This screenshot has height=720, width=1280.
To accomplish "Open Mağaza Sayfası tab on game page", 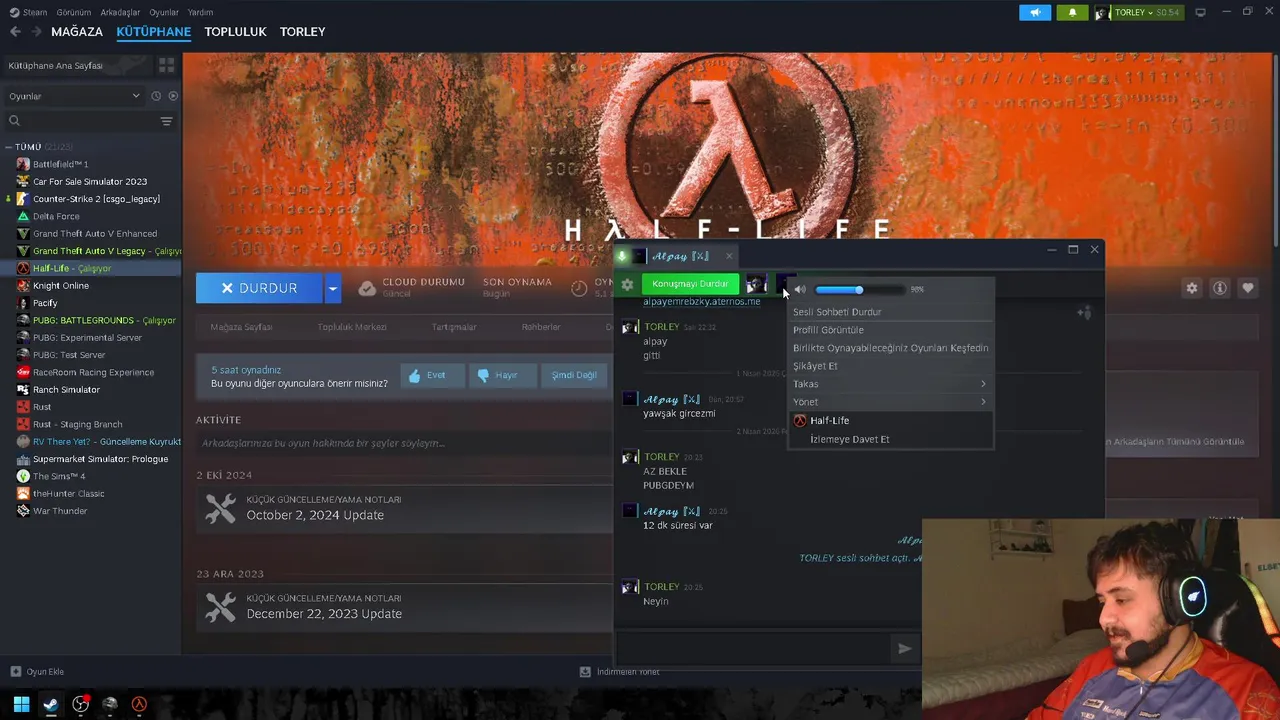I will [241, 327].
